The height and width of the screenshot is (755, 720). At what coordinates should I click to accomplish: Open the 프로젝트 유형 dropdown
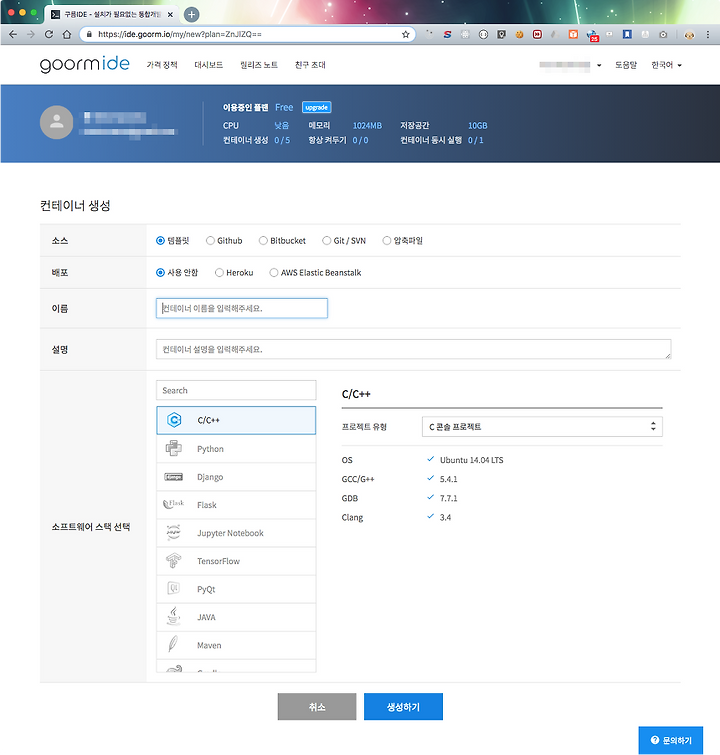click(542, 427)
